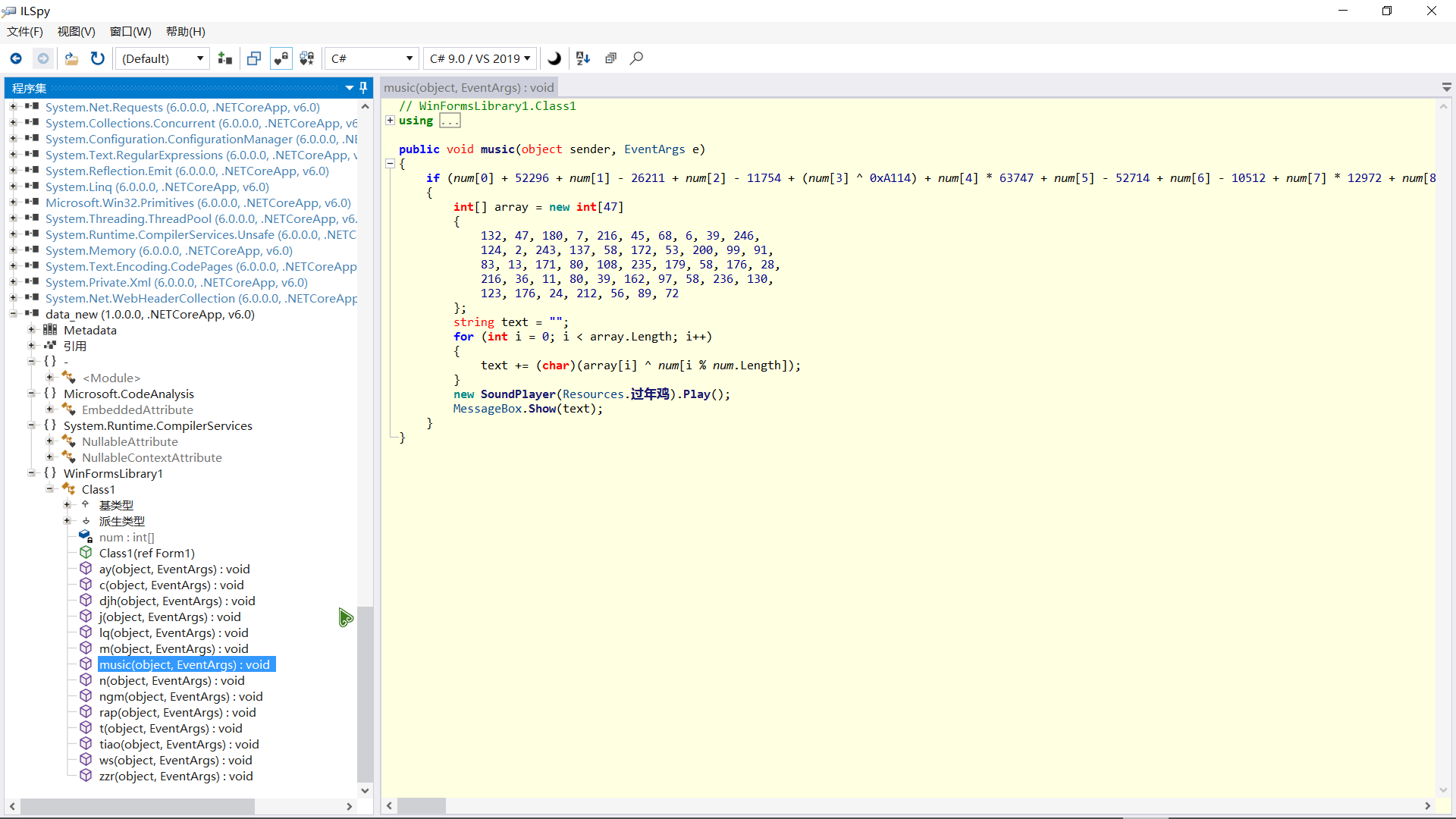This screenshot has width=1456, height=819.
Task: Click the Back navigation arrow
Action: 16,58
